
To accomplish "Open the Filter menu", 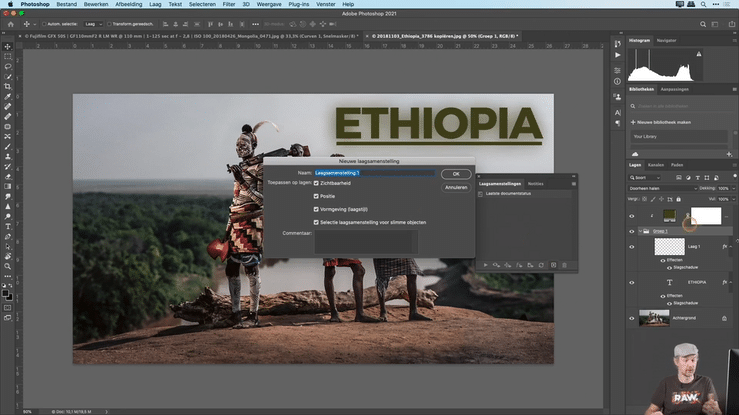I will [x=229, y=4].
